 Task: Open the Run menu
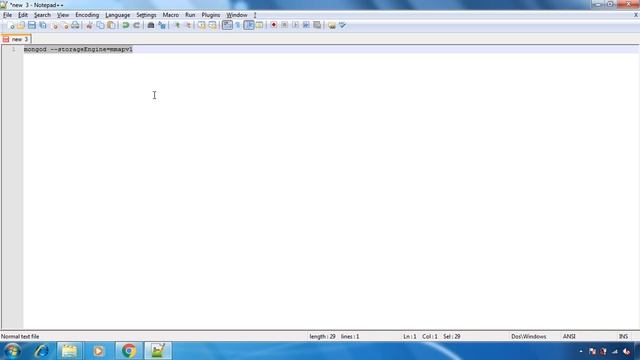click(x=190, y=15)
